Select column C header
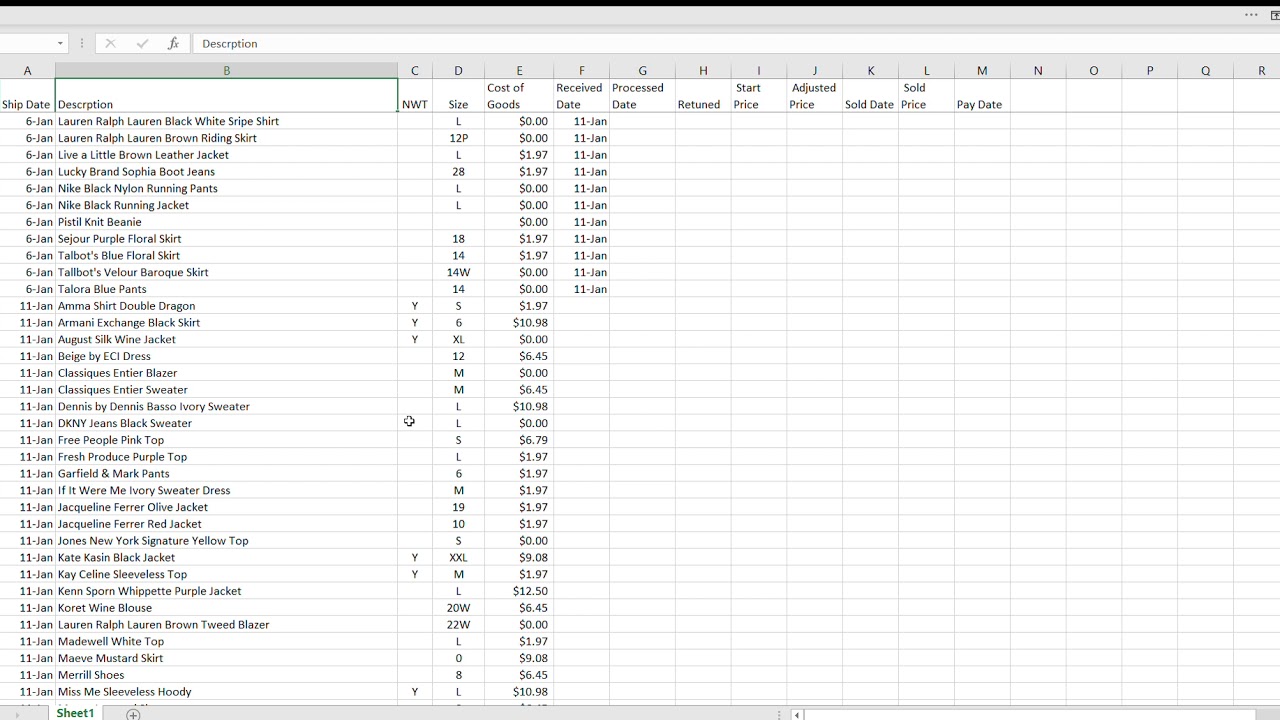Screen dimensions: 1280x720 tap(415, 70)
